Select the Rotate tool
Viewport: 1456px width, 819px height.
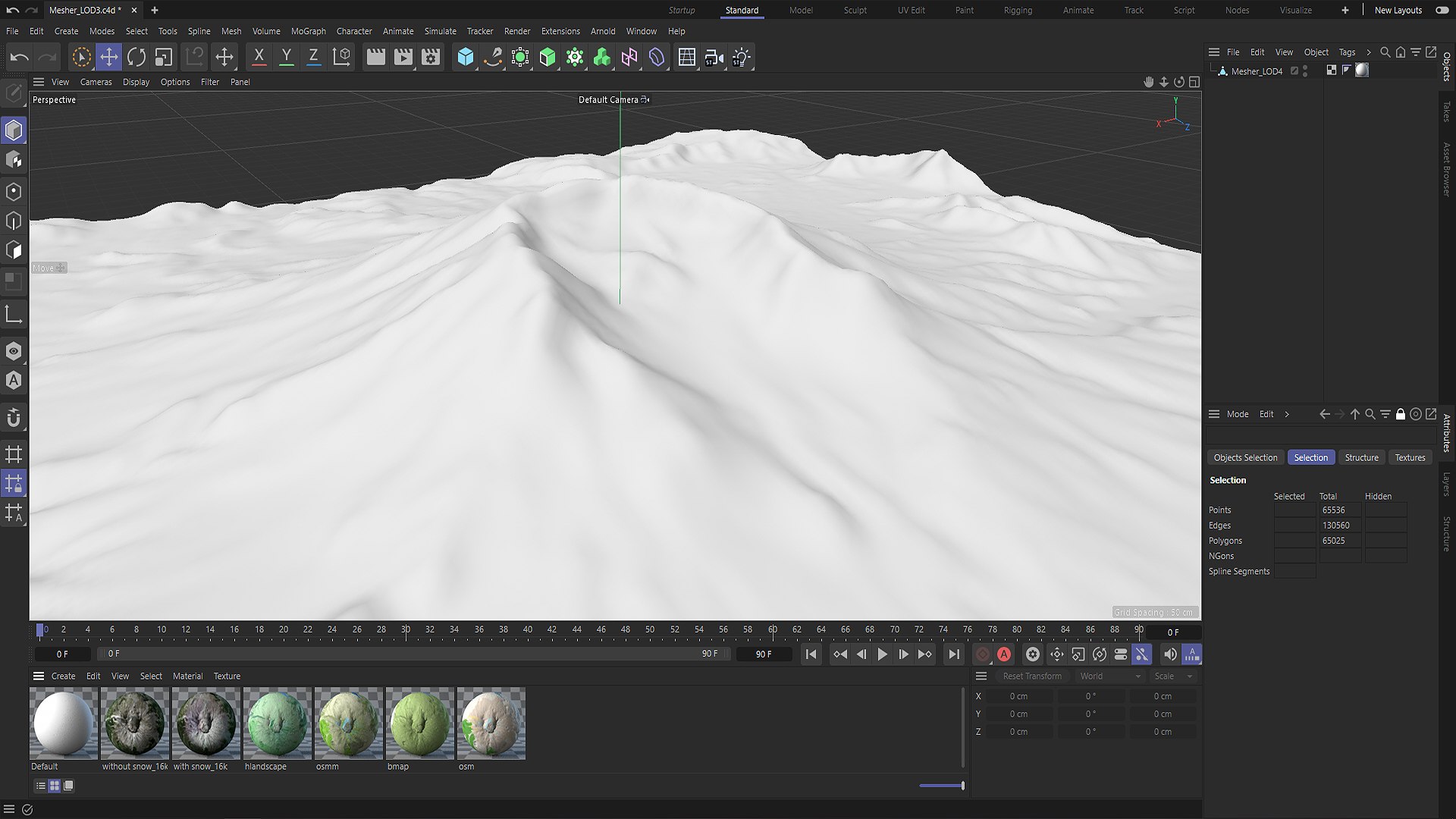(x=136, y=57)
